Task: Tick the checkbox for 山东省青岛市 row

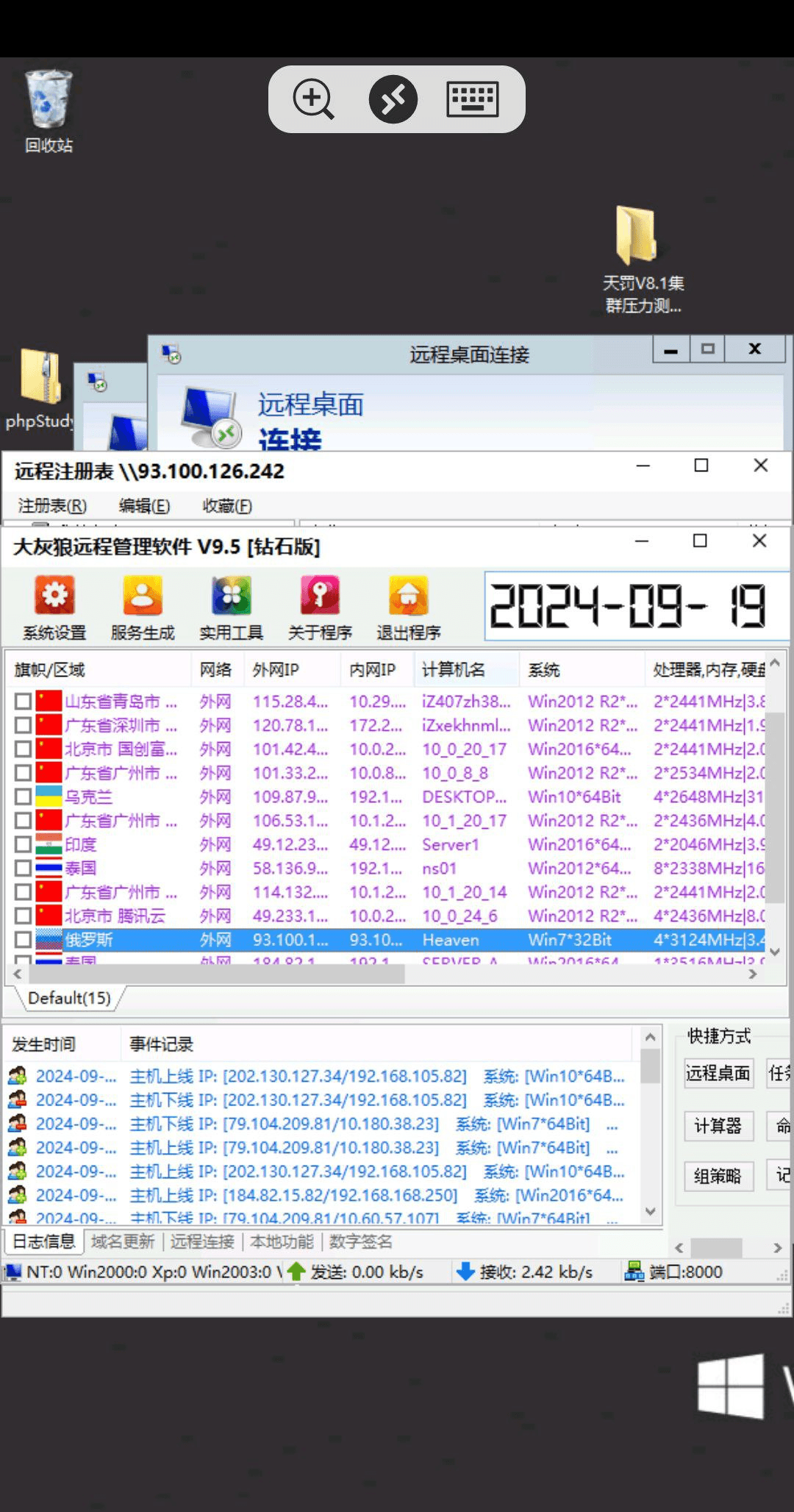Action: pos(23,702)
